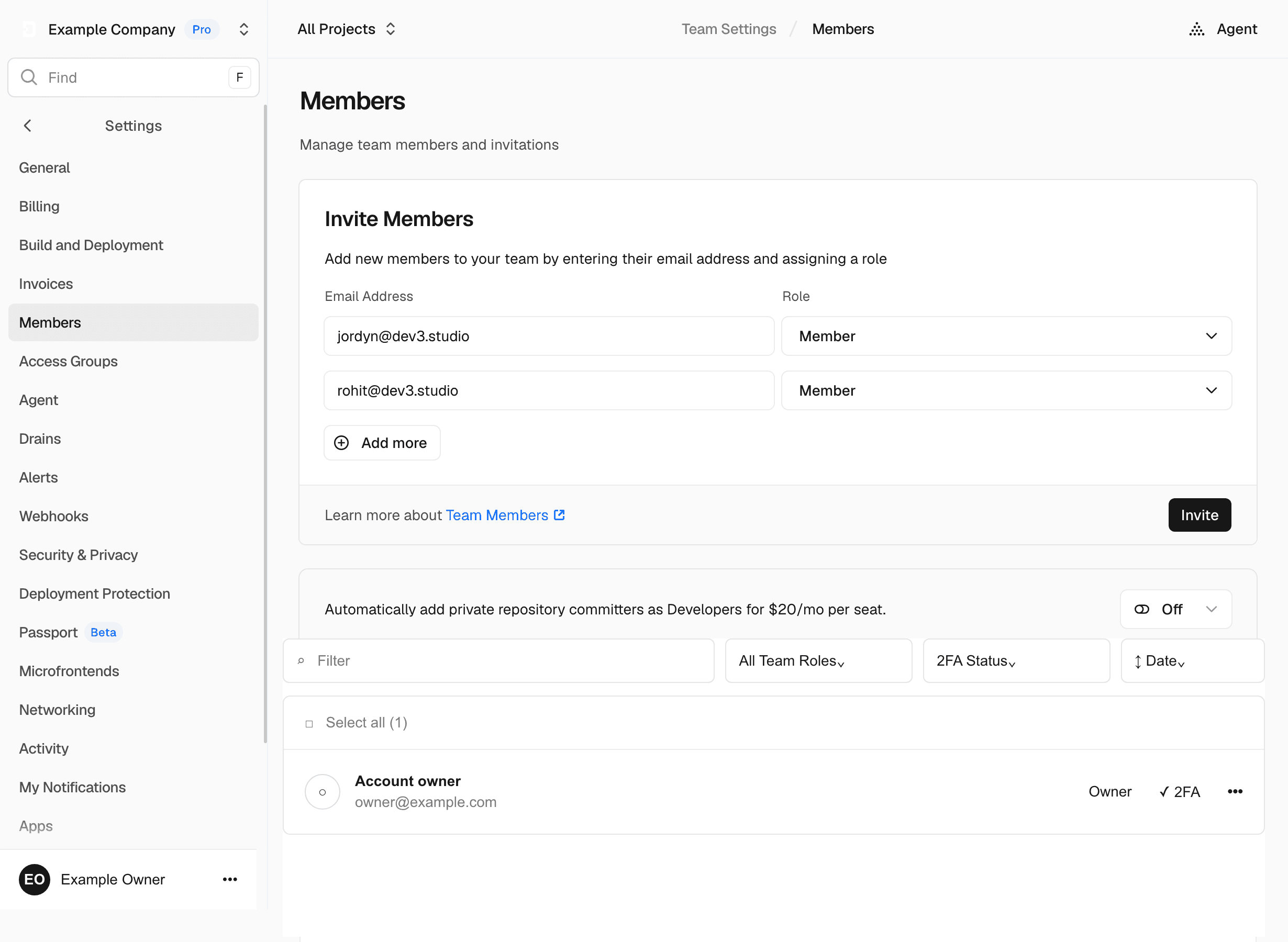Open the Role dropdown for rohit@dev3.studio
The width and height of the screenshot is (1288, 942).
(x=1006, y=390)
